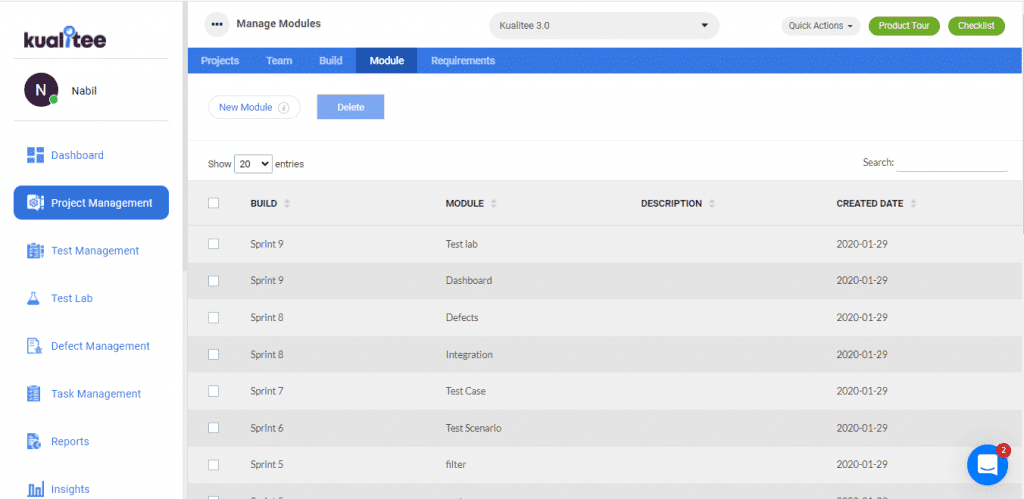Viewport: 1024px width, 499px height.
Task: Go to Test Lab in the sidebar
Action: coord(72,298)
